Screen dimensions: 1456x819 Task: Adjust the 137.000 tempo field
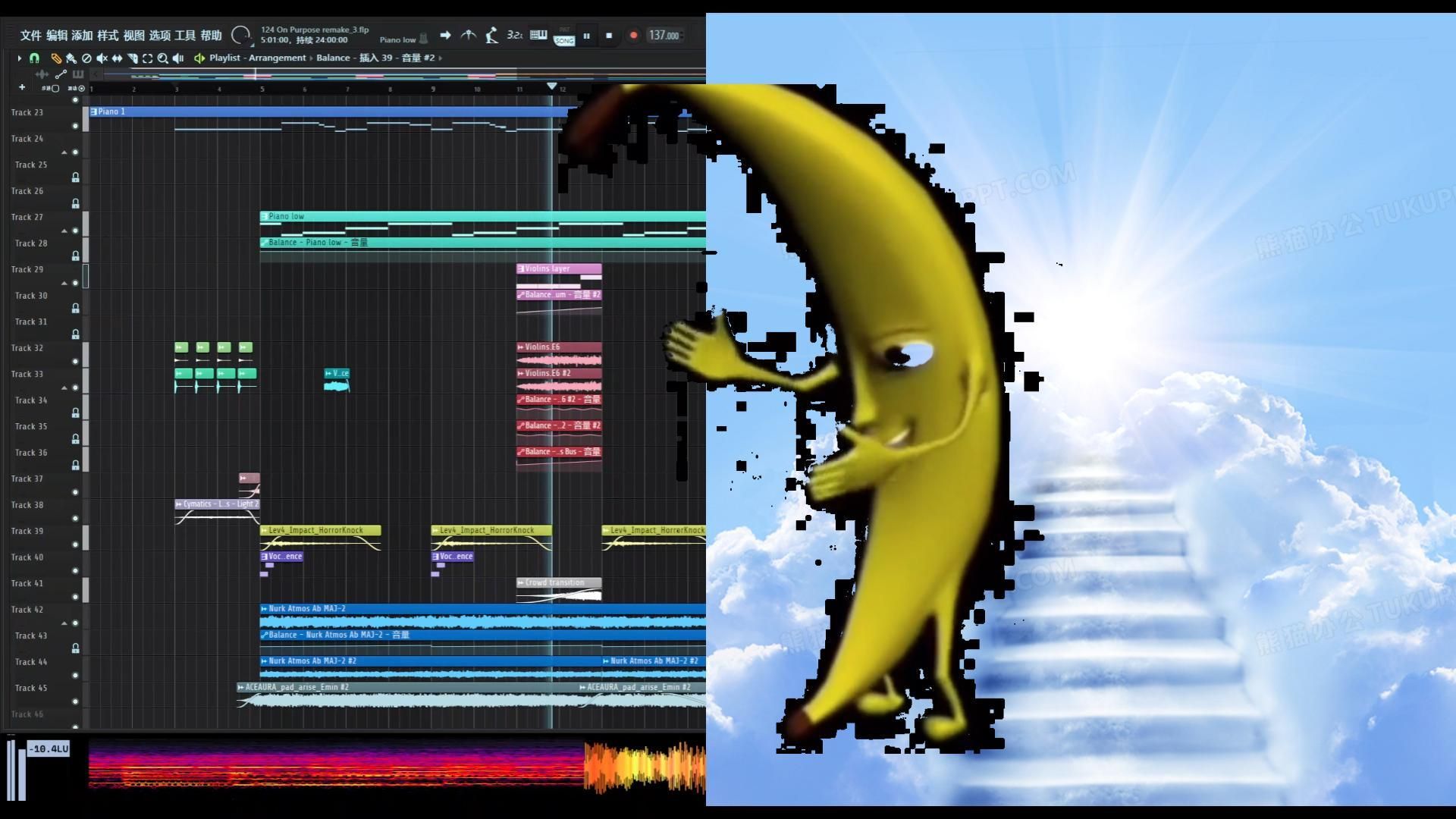(665, 36)
